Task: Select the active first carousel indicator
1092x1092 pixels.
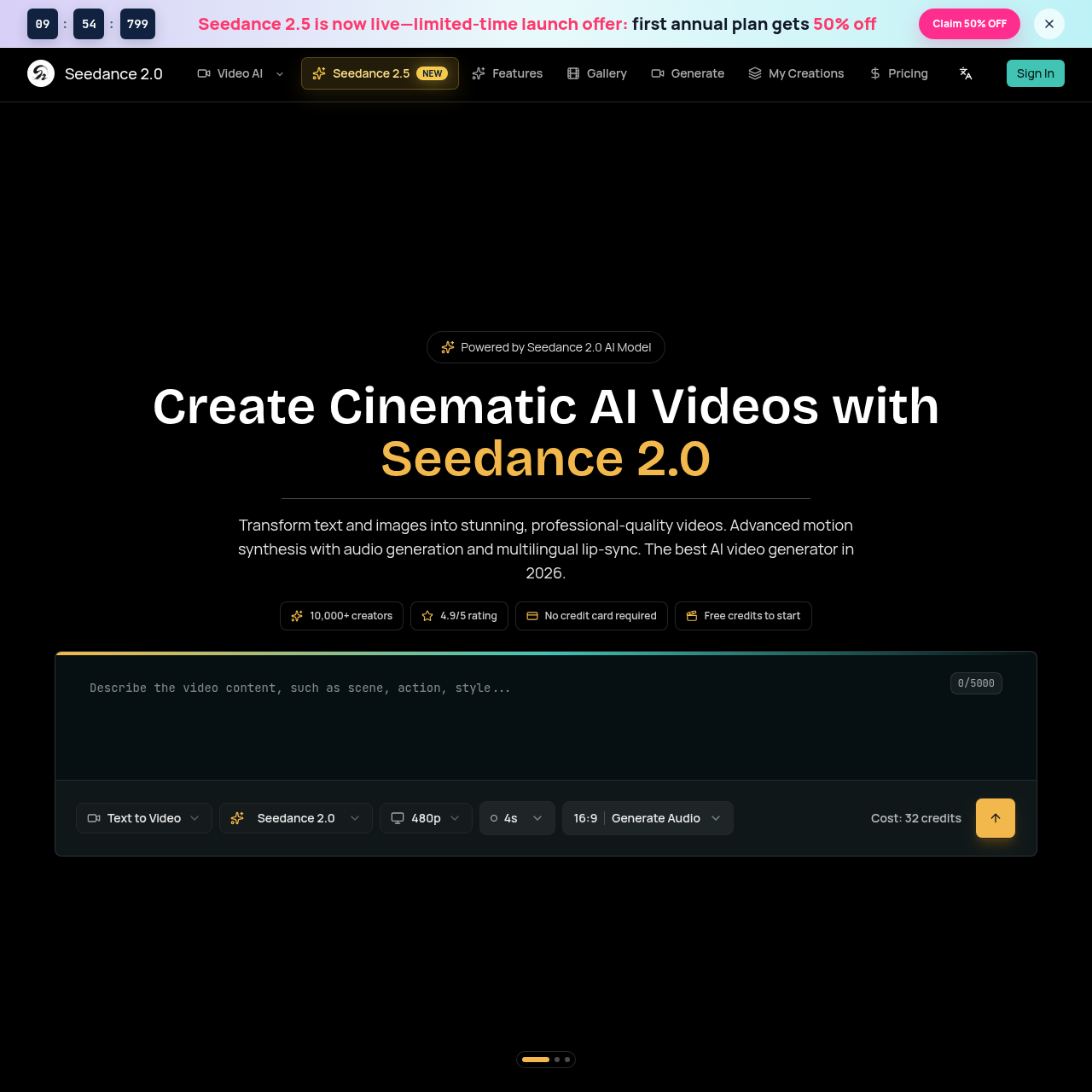Action: click(x=536, y=1060)
